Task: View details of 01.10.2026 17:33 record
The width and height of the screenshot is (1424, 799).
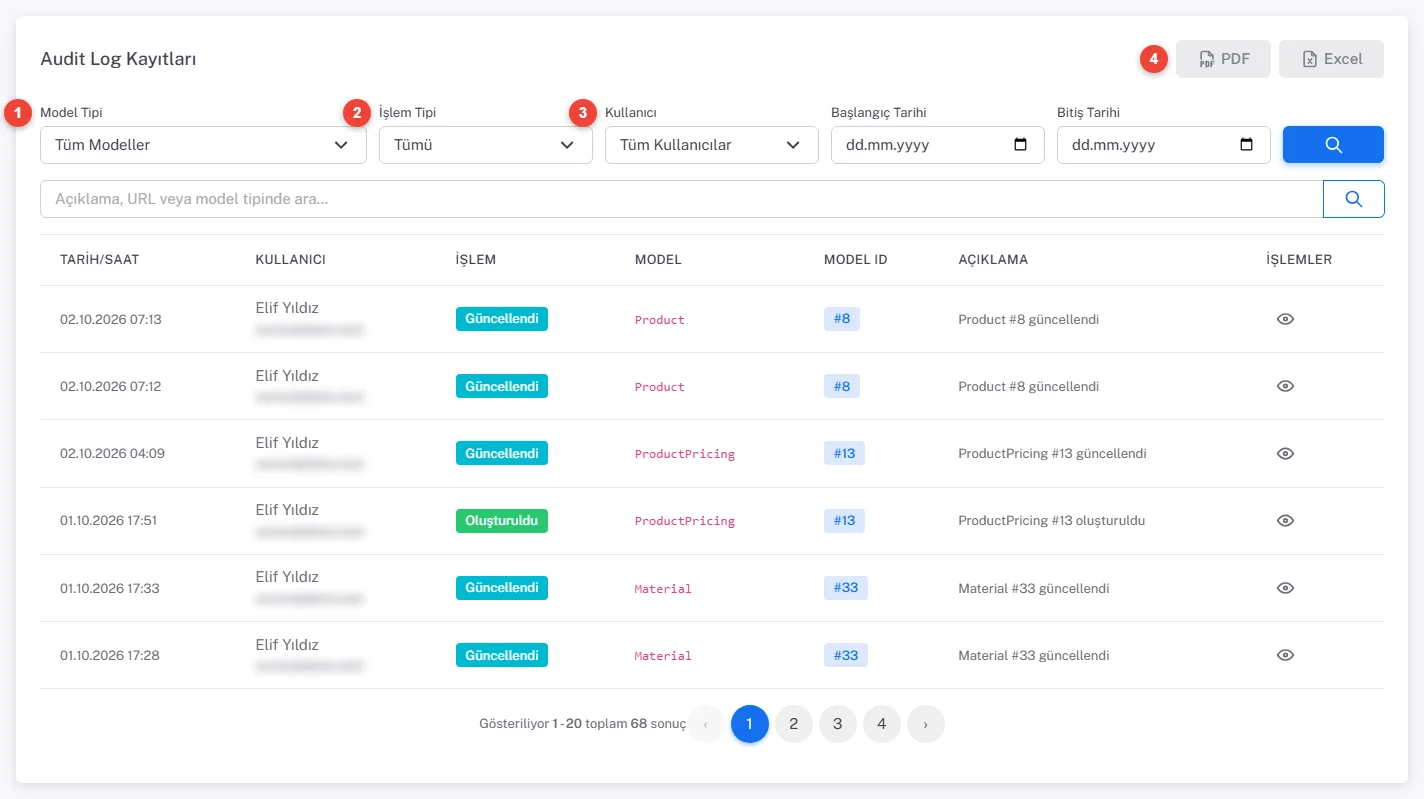Action: click(x=1286, y=588)
